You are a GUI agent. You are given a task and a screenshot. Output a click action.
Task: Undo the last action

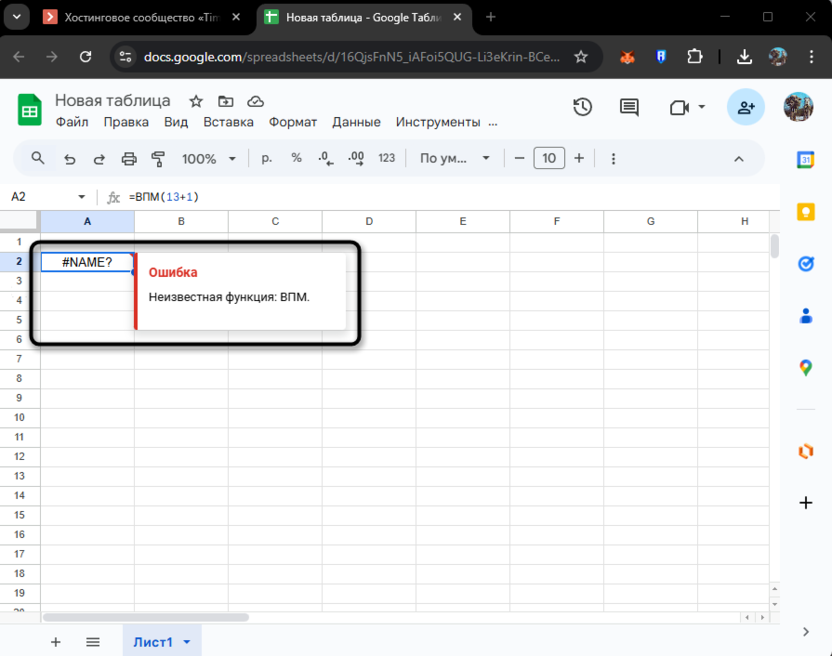(x=70, y=159)
